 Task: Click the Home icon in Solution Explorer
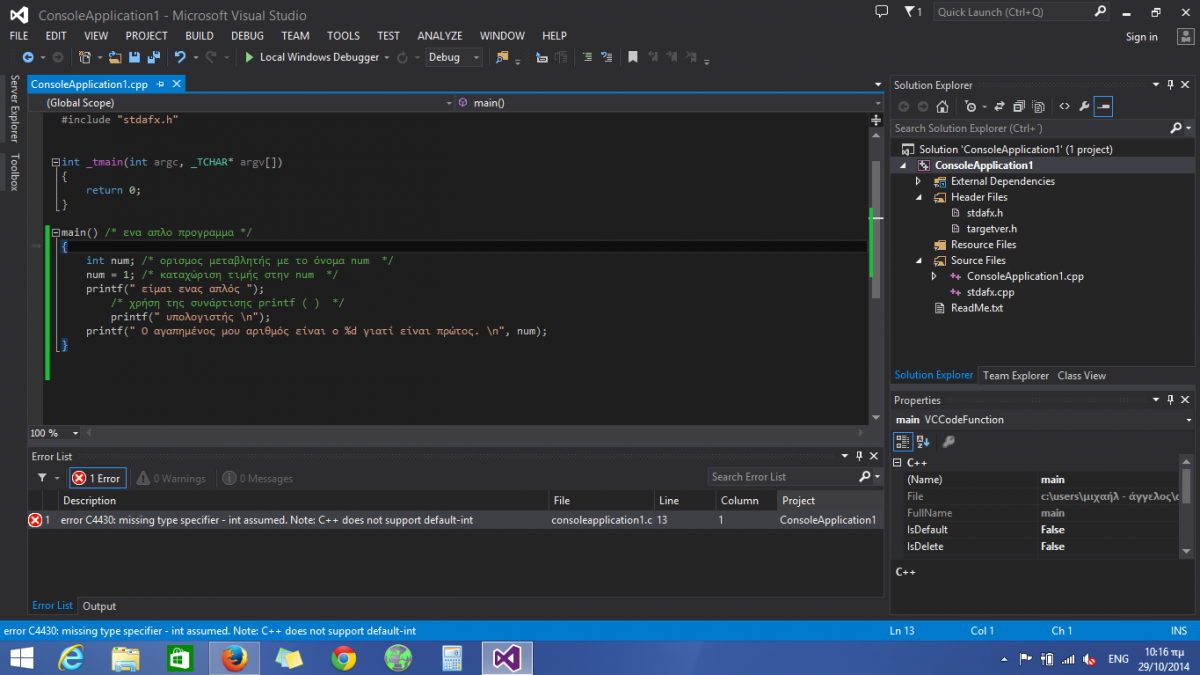(x=942, y=106)
